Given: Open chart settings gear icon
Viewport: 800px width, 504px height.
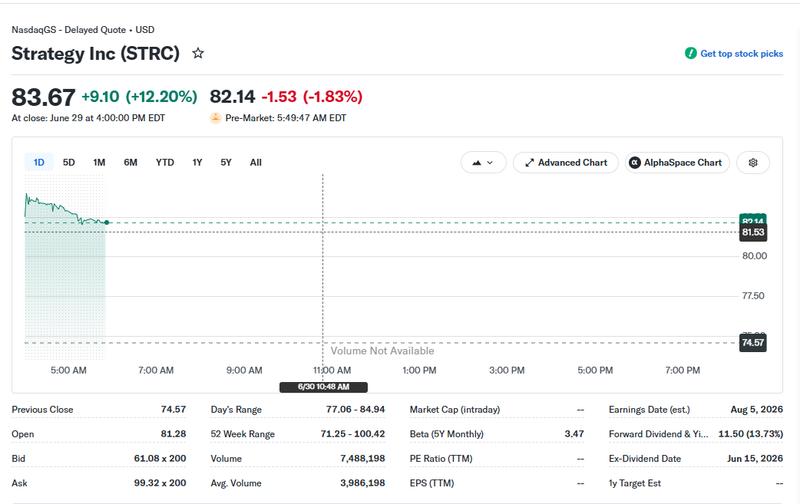Looking at the screenshot, I should pos(753,163).
